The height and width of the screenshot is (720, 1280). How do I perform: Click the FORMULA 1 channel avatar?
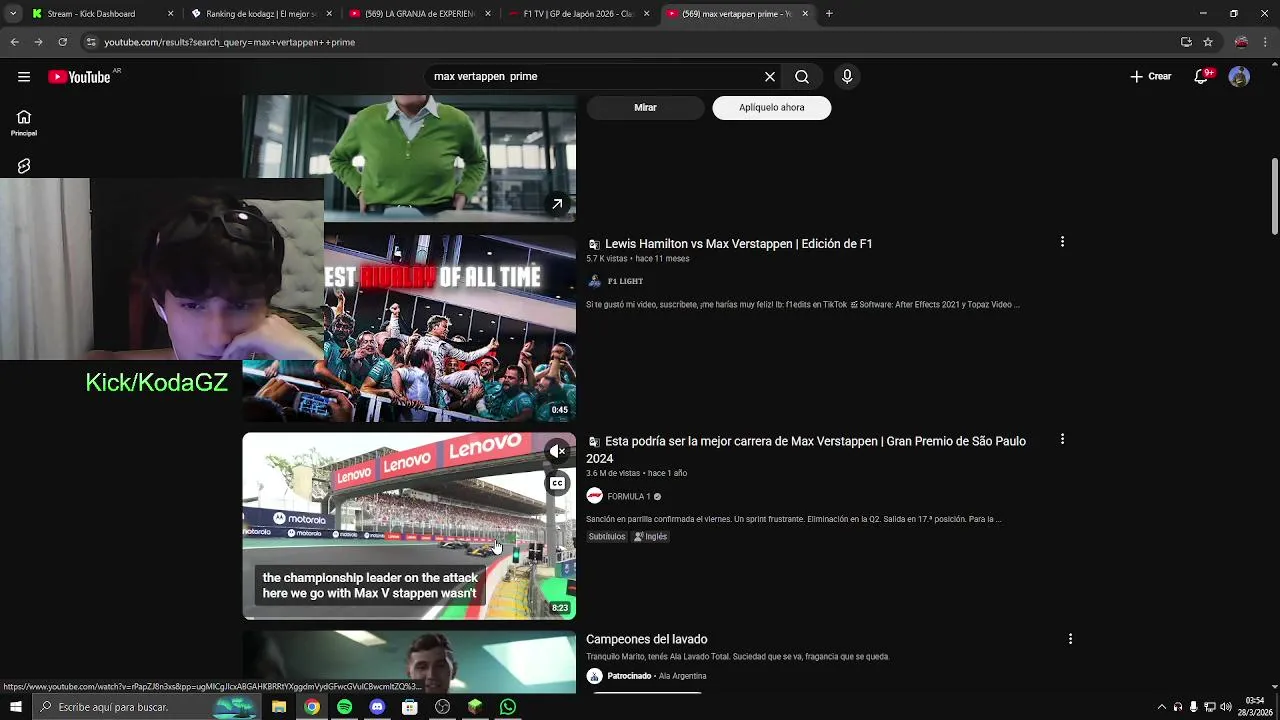pos(594,496)
